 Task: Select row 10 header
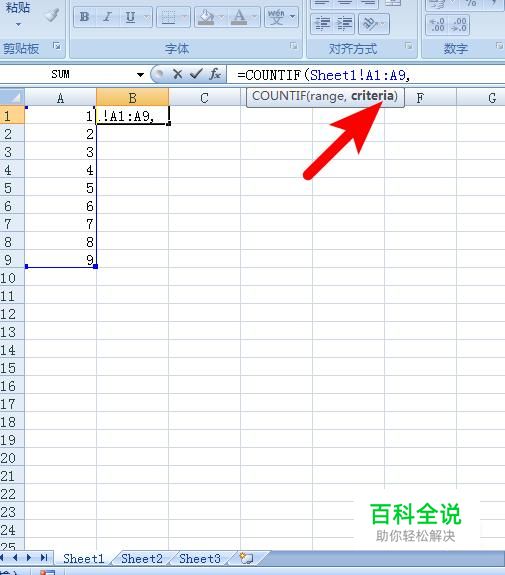coord(12,278)
